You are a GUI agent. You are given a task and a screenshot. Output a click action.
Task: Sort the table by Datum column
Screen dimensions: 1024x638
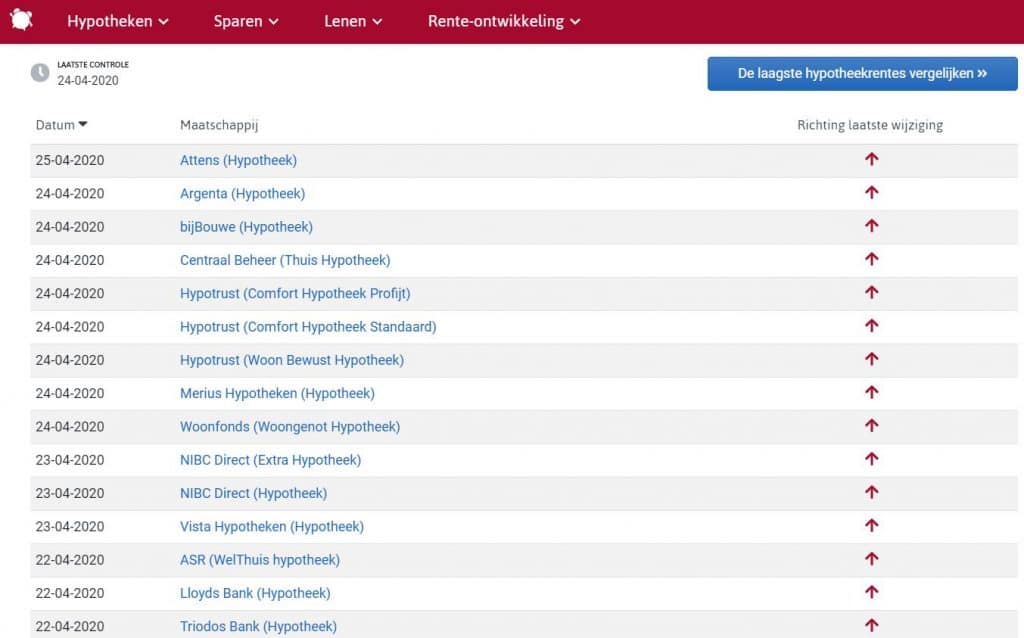61,125
